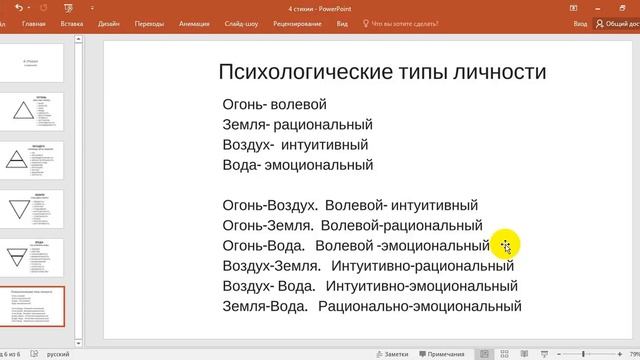The width and height of the screenshot is (640, 360).
Task: Select slide 1 thumbnail with title text
Action: tap(31, 63)
